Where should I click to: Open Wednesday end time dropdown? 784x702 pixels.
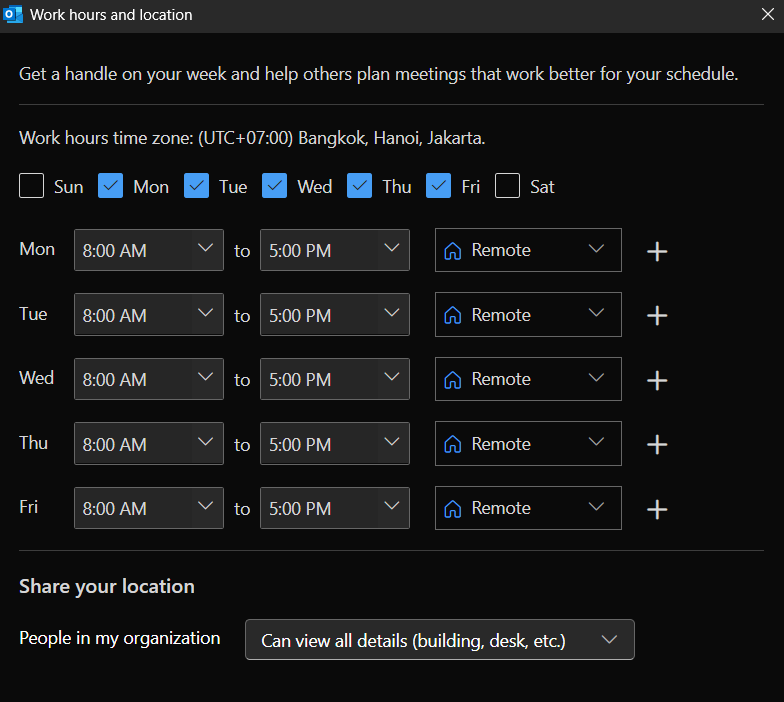335,379
